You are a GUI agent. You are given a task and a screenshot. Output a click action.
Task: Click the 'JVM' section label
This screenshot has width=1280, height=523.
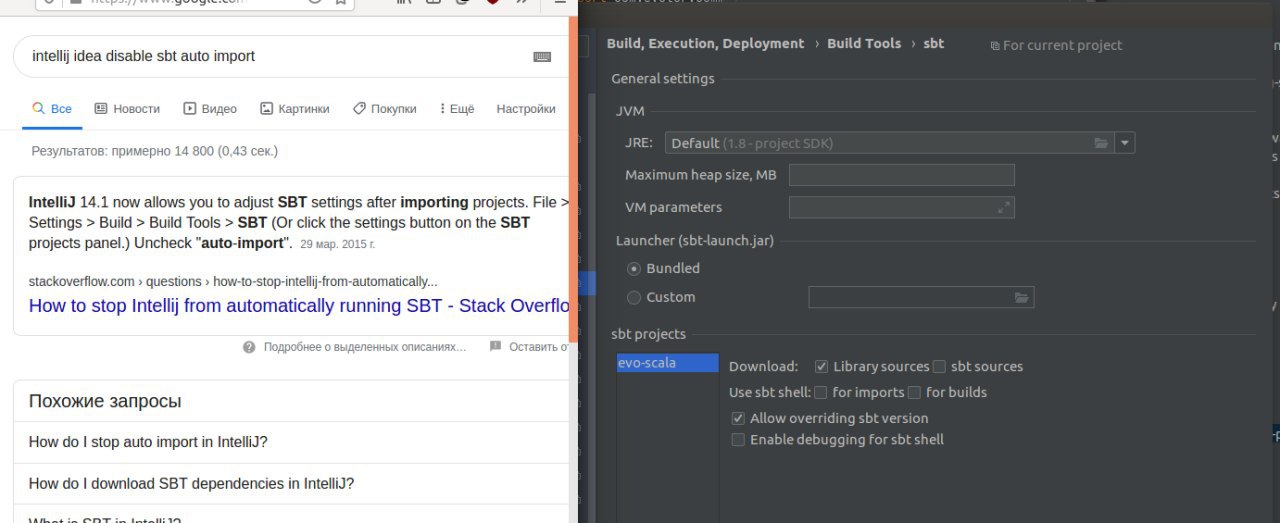point(630,111)
